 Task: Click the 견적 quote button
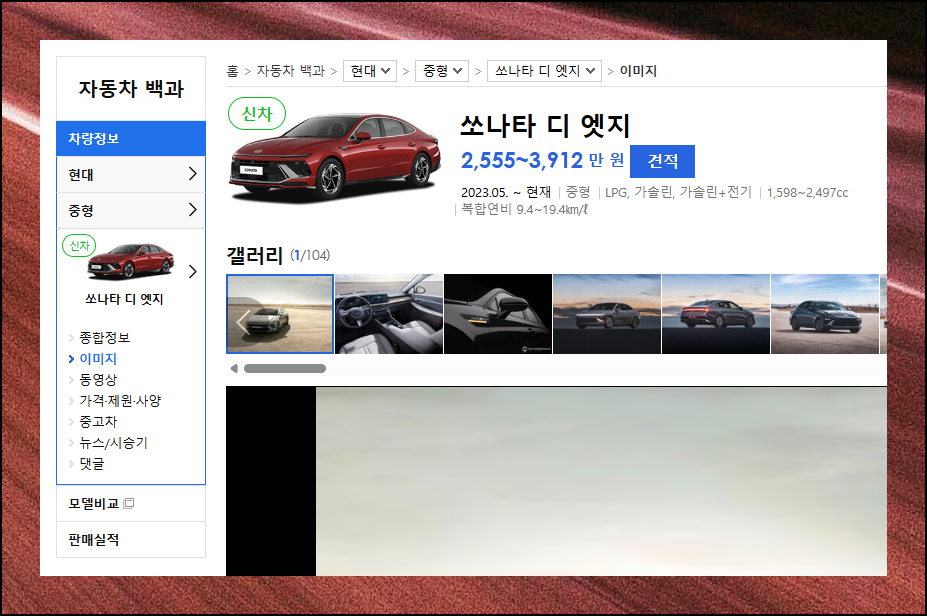pyautogui.click(x=662, y=161)
